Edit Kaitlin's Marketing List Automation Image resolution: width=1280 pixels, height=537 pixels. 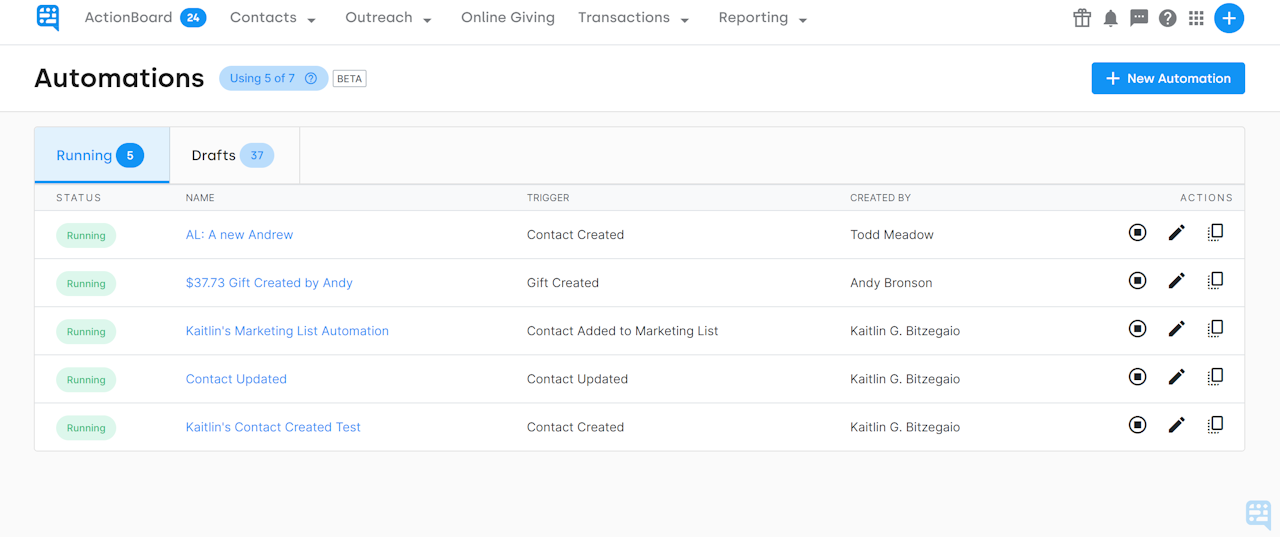point(1176,329)
